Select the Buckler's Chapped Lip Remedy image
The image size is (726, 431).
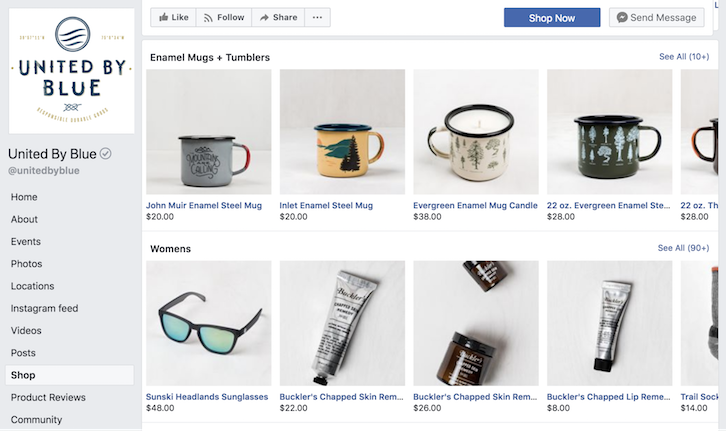point(609,323)
